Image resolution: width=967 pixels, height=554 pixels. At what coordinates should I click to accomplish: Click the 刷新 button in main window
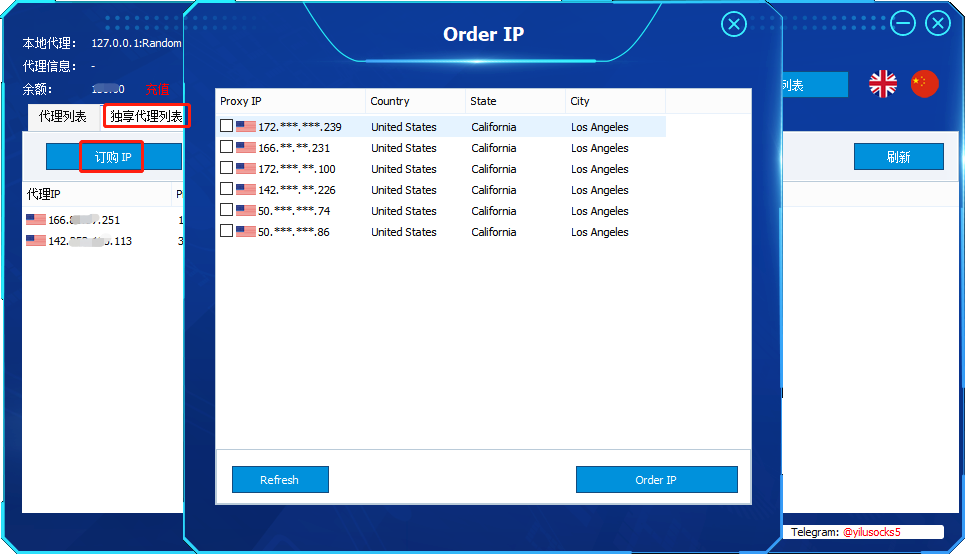(x=898, y=157)
